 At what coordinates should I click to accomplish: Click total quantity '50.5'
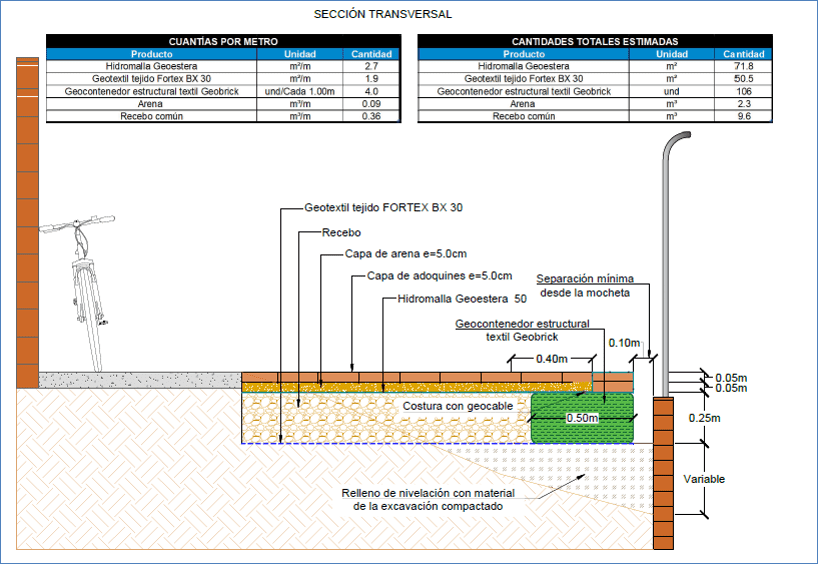click(743, 79)
